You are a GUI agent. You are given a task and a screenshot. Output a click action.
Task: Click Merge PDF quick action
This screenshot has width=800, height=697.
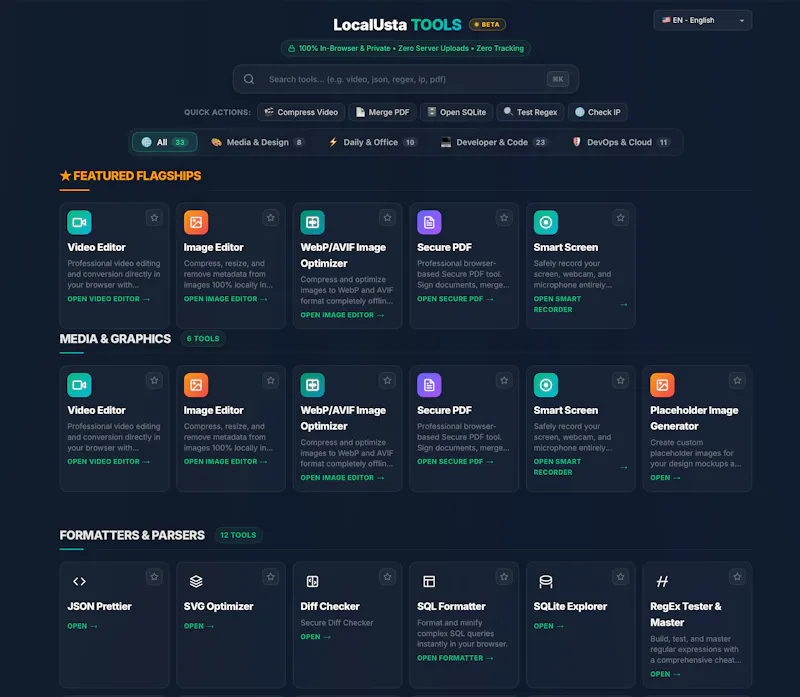click(x=383, y=112)
